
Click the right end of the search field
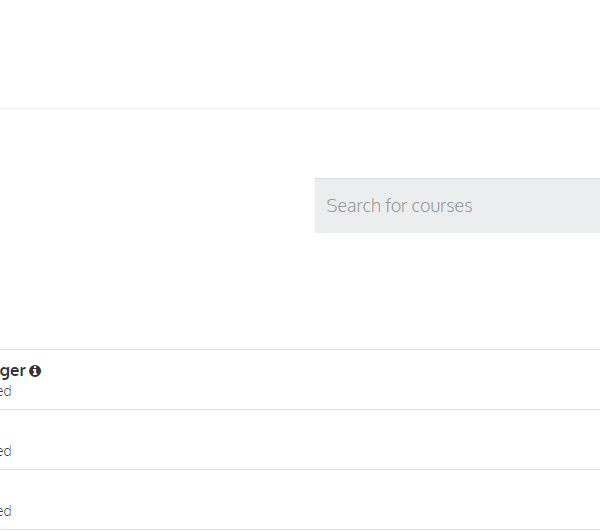(590, 206)
